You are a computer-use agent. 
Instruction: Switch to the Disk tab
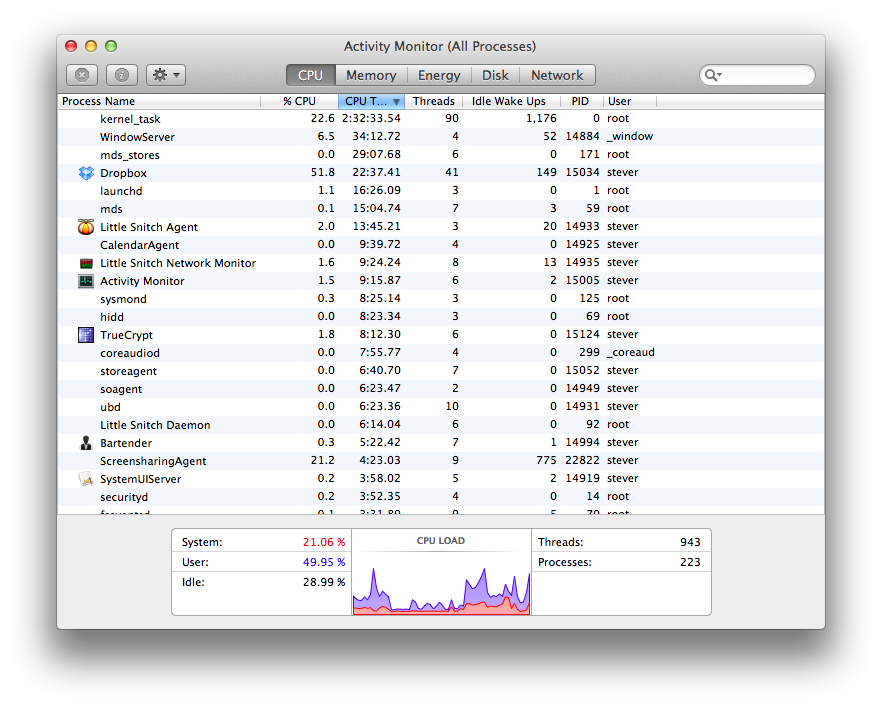pos(495,75)
